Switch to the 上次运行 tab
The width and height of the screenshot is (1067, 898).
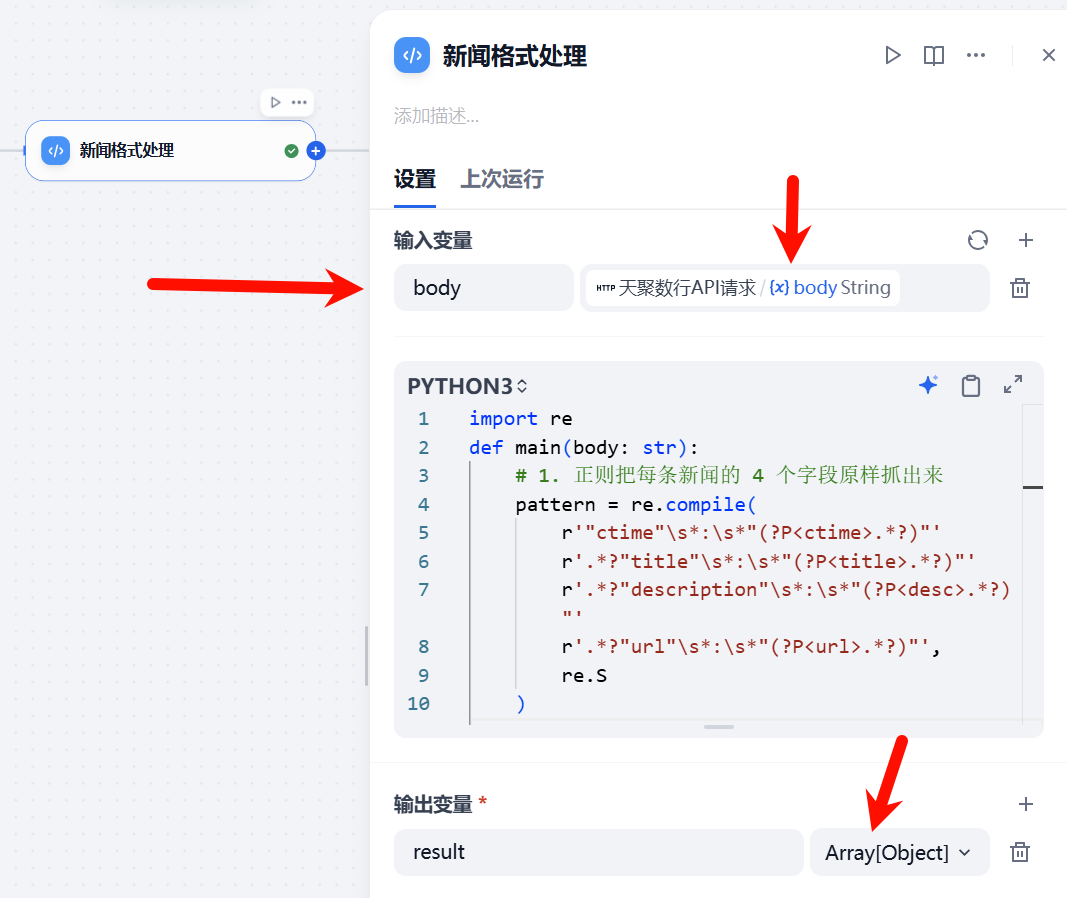(501, 180)
